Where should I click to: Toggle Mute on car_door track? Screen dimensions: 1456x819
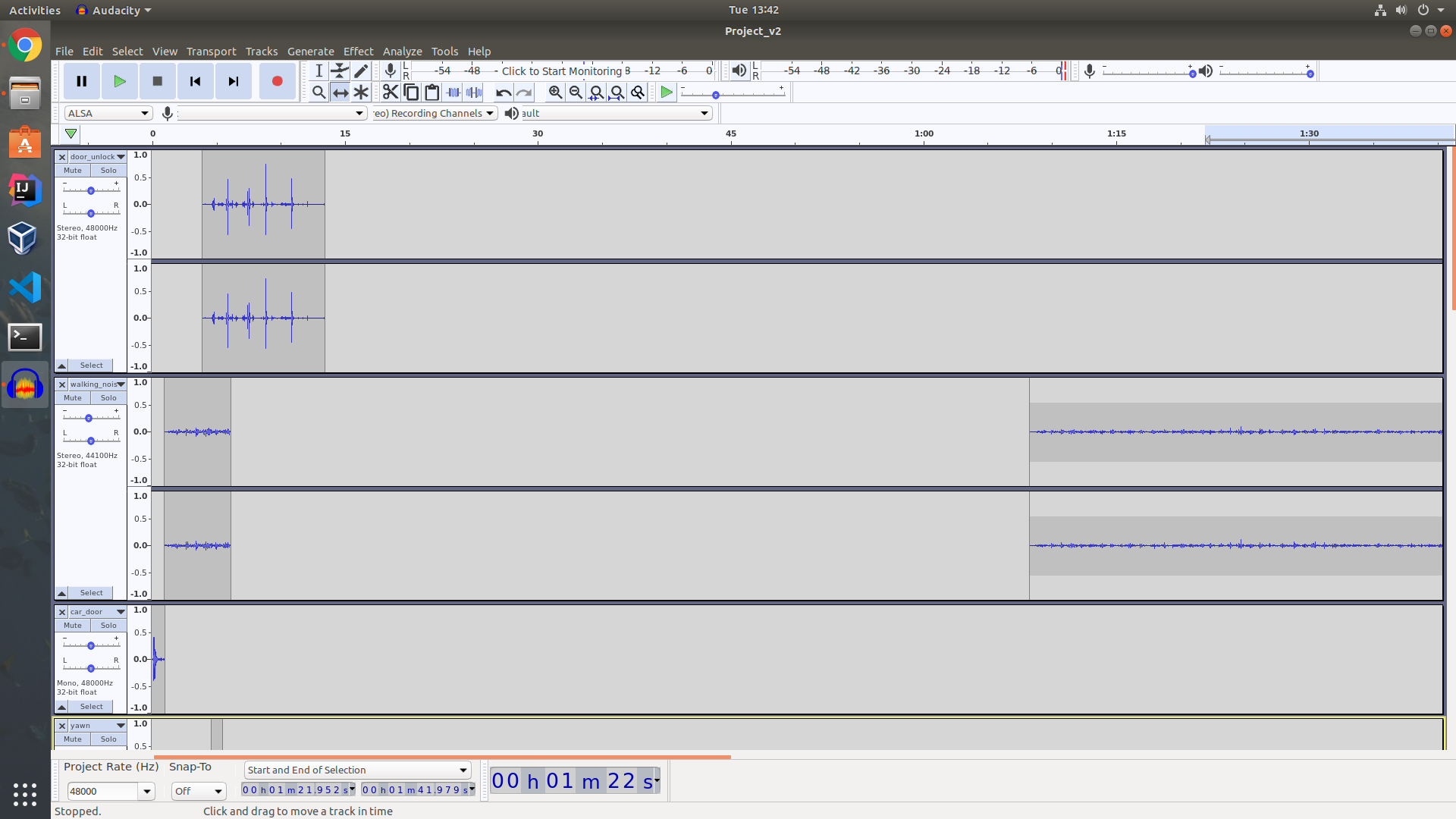[x=73, y=626]
